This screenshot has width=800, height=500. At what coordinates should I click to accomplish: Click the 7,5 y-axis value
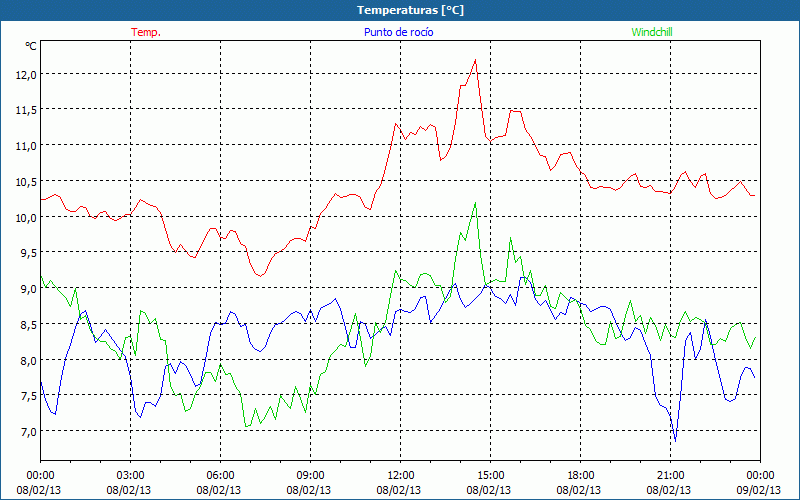[29, 396]
